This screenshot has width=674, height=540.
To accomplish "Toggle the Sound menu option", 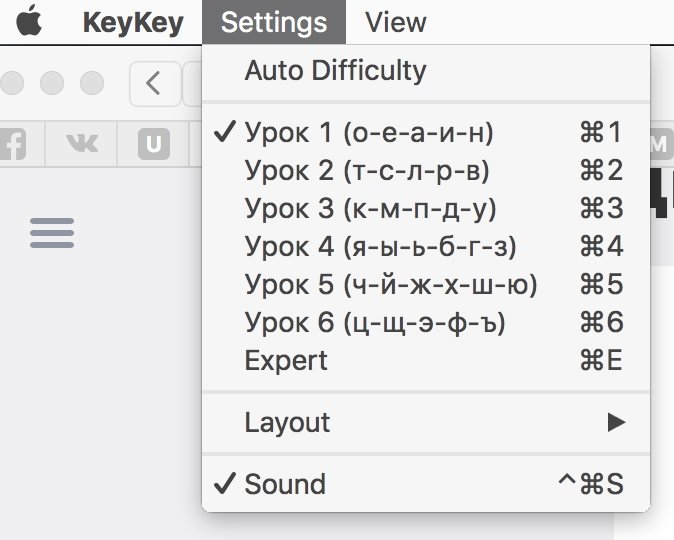I will pos(285,484).
